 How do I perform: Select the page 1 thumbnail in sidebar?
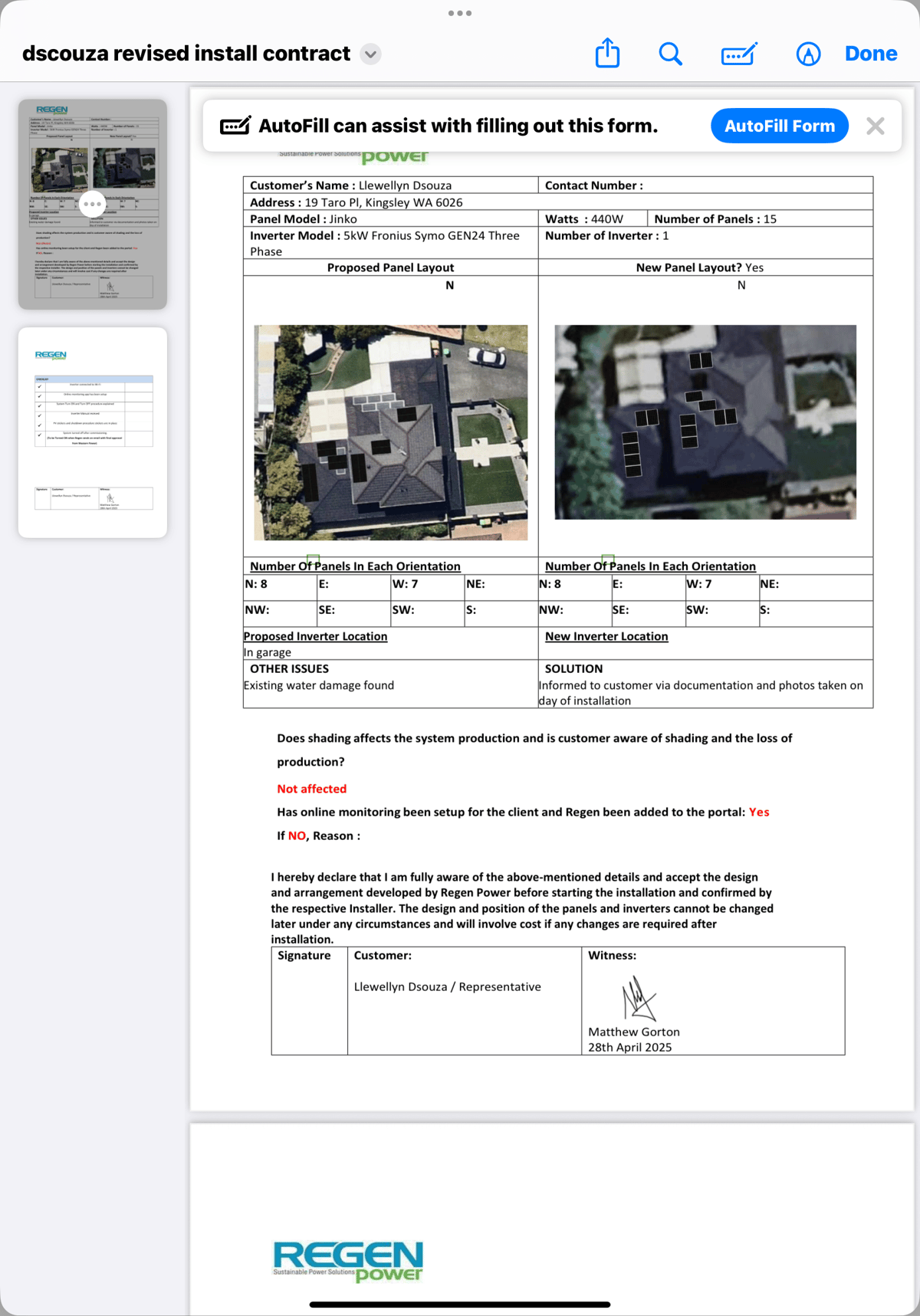[93, 204]
